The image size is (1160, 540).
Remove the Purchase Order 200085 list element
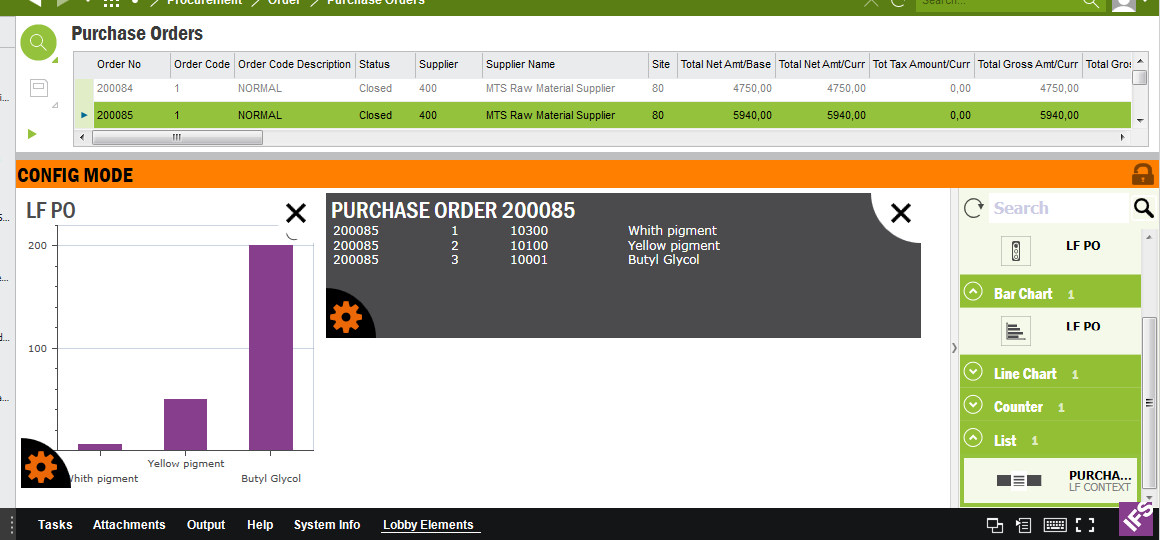tap(900, 213)
